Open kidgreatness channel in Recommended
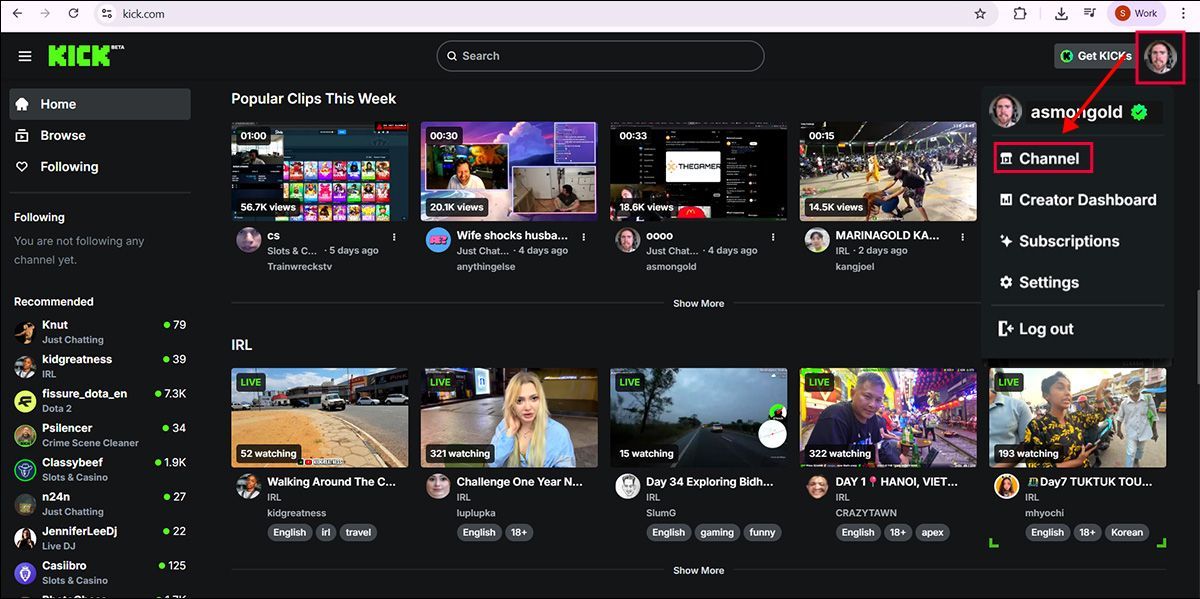The image size is (1200, 599). 100,365
